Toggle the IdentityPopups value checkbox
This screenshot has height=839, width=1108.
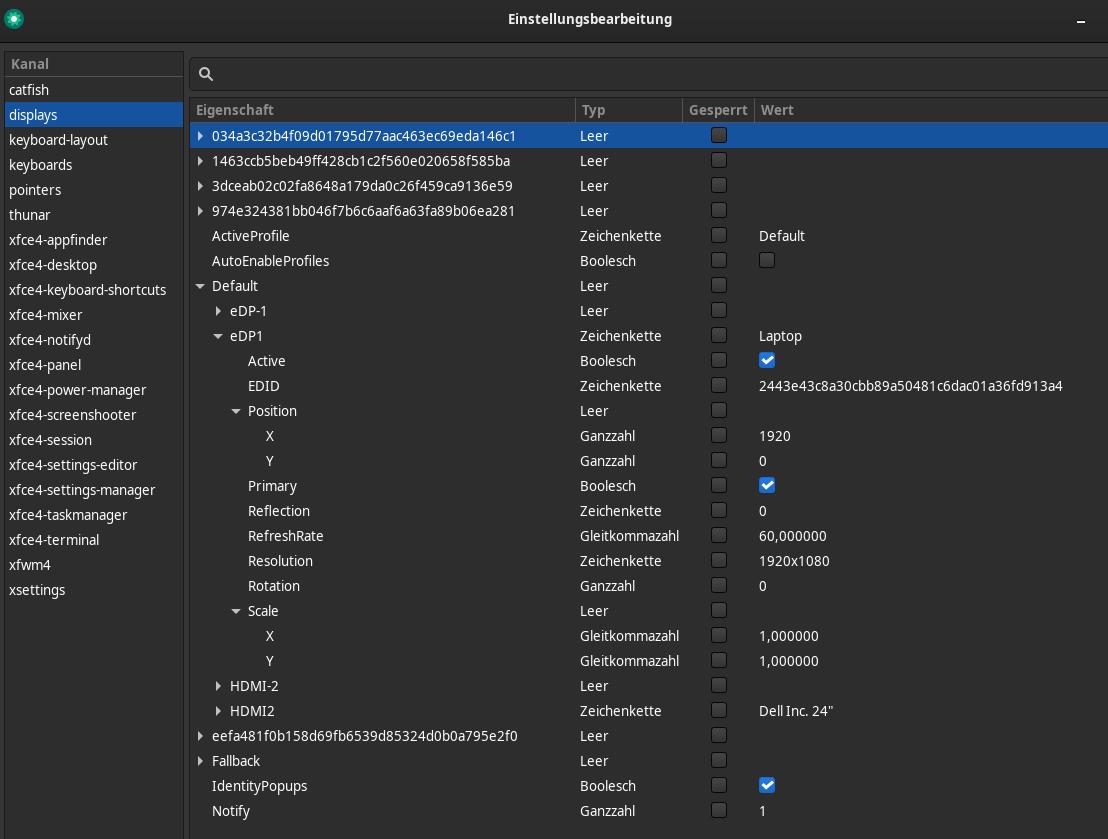tap(767, 785)
